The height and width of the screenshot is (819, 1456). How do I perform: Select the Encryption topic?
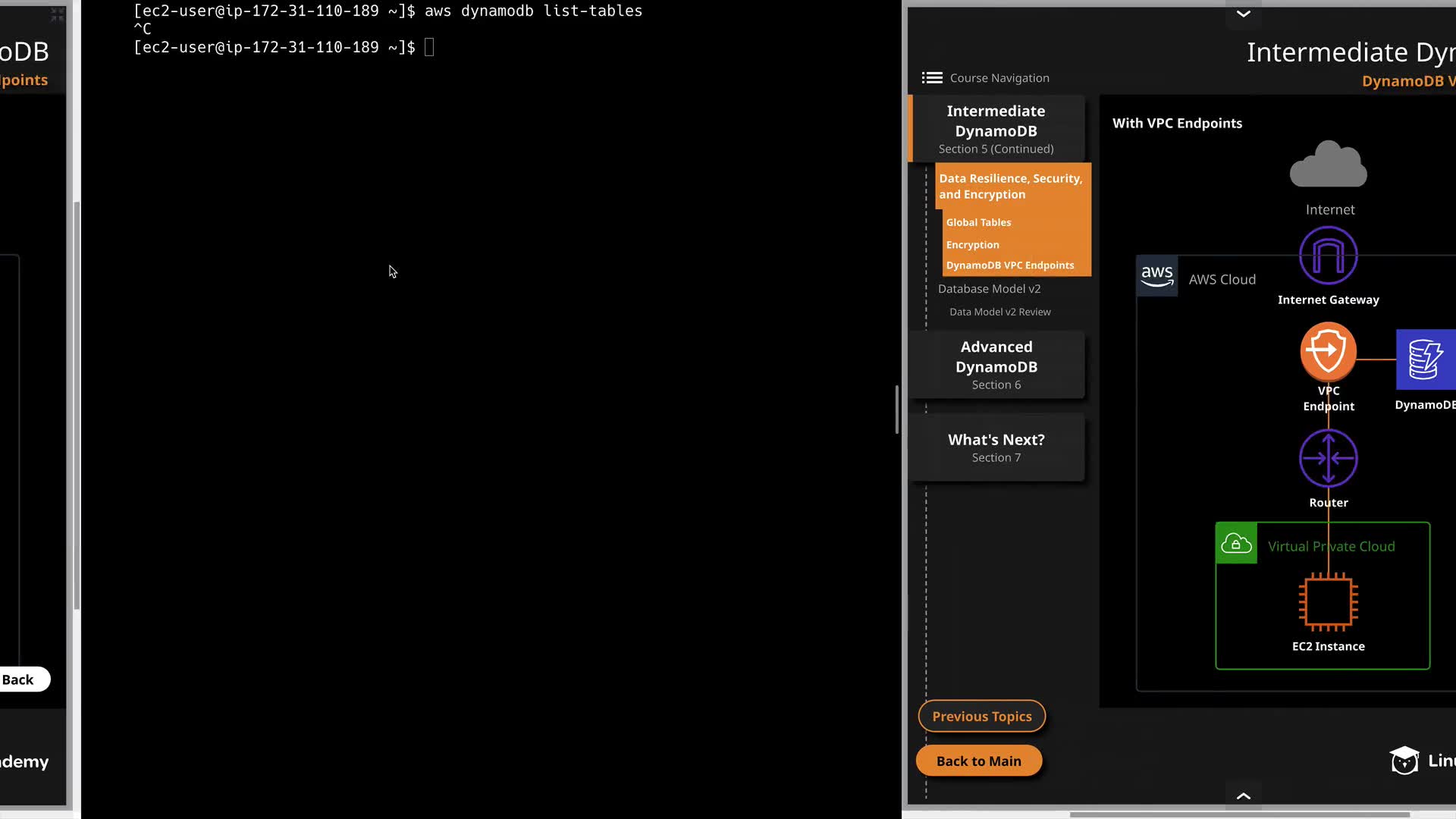pos(972,245)
